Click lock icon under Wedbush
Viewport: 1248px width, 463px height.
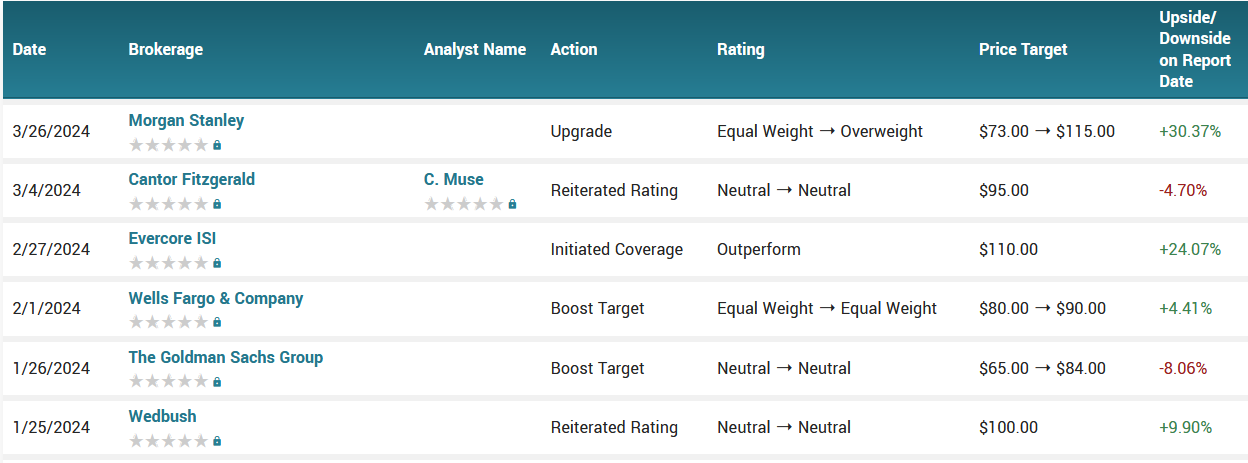217,440
